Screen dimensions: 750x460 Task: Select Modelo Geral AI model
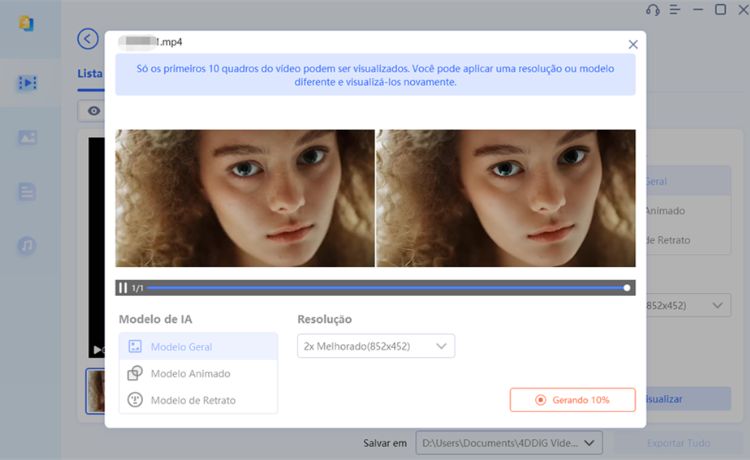coord(198,347)
